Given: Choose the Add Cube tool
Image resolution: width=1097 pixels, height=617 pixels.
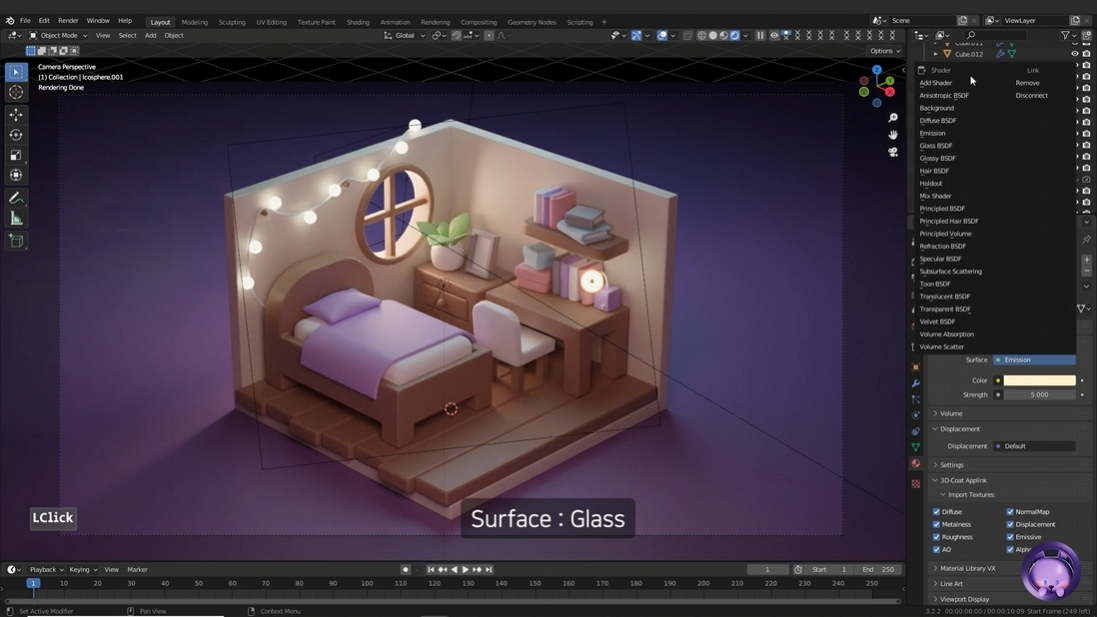Looking at the screenshot, I should click(x=16, y=241).
